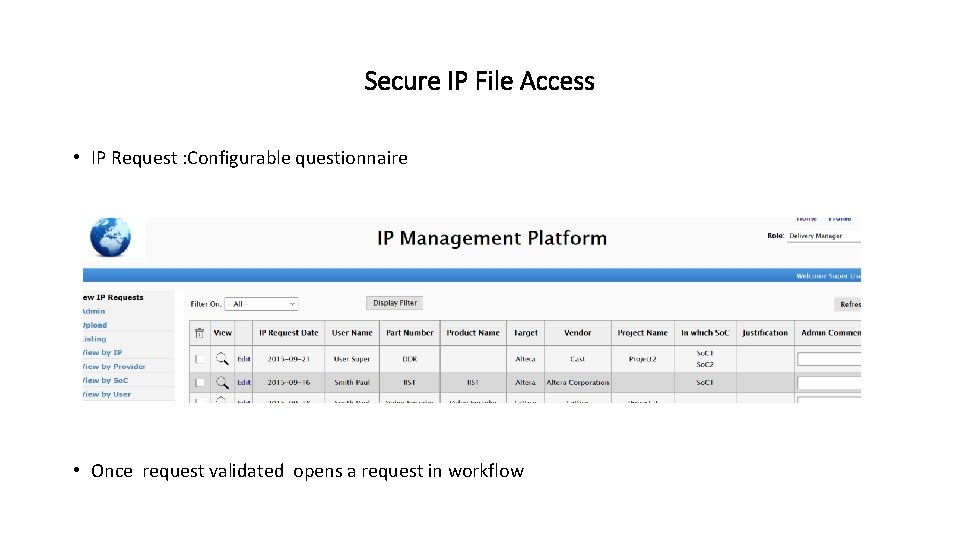Open the View IP Requests sidebar entry
This screenshot has width=960, height=540.
pos(113,298)
